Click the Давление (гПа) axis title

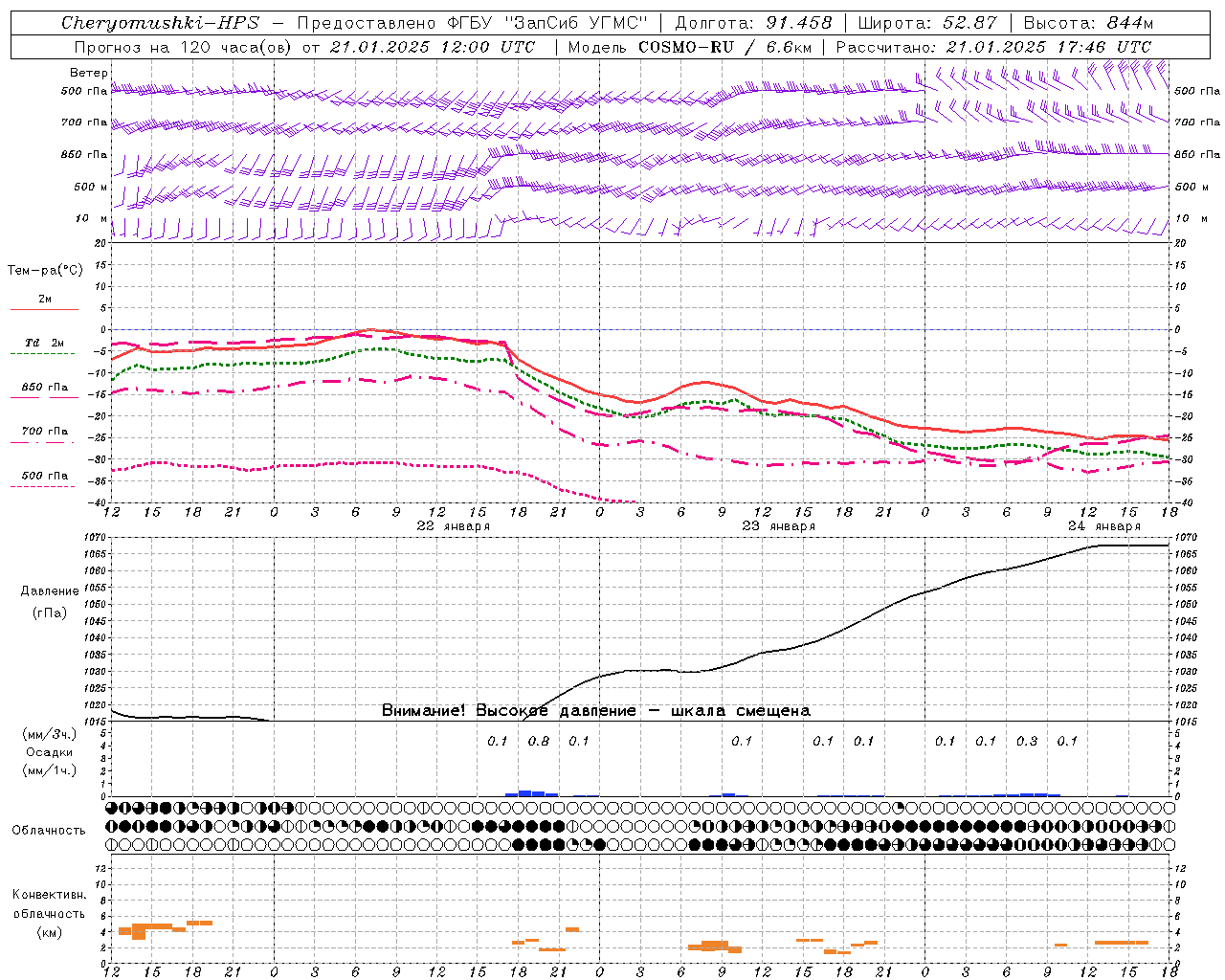pyautogui.click(x=50, y=602)
